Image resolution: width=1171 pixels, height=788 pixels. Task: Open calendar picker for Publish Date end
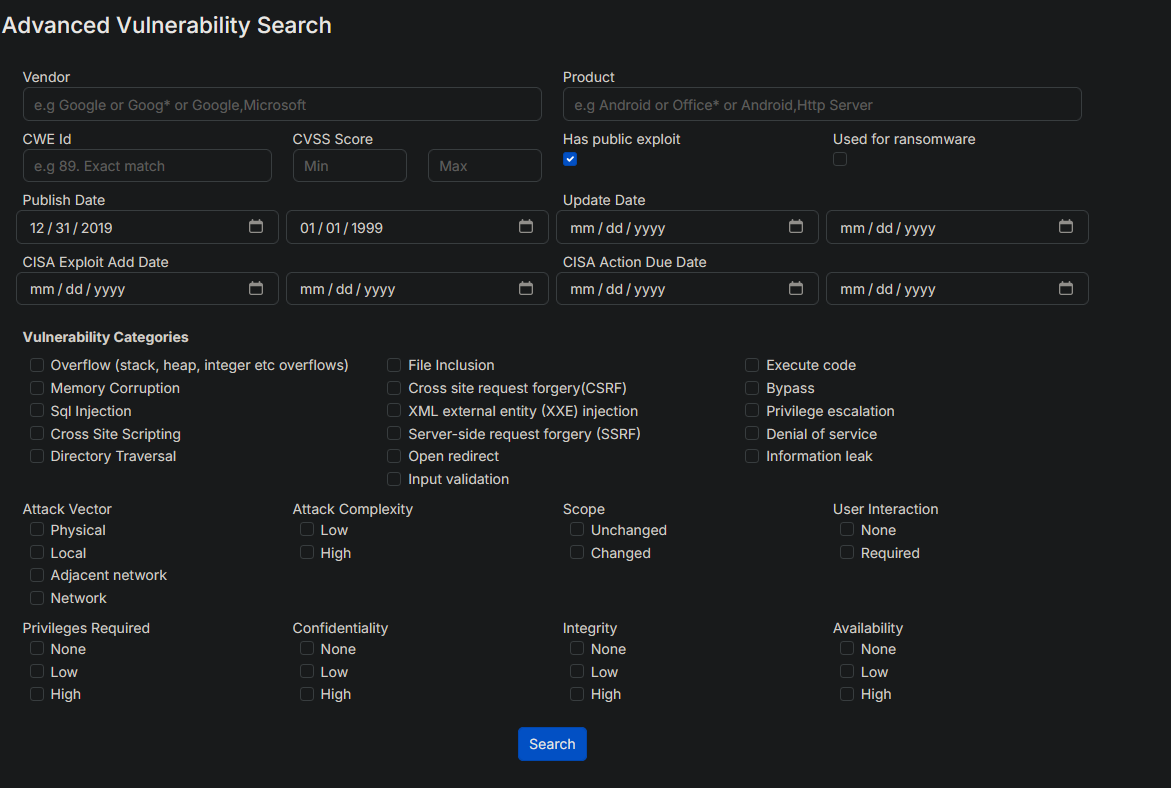tap(526, 227)
